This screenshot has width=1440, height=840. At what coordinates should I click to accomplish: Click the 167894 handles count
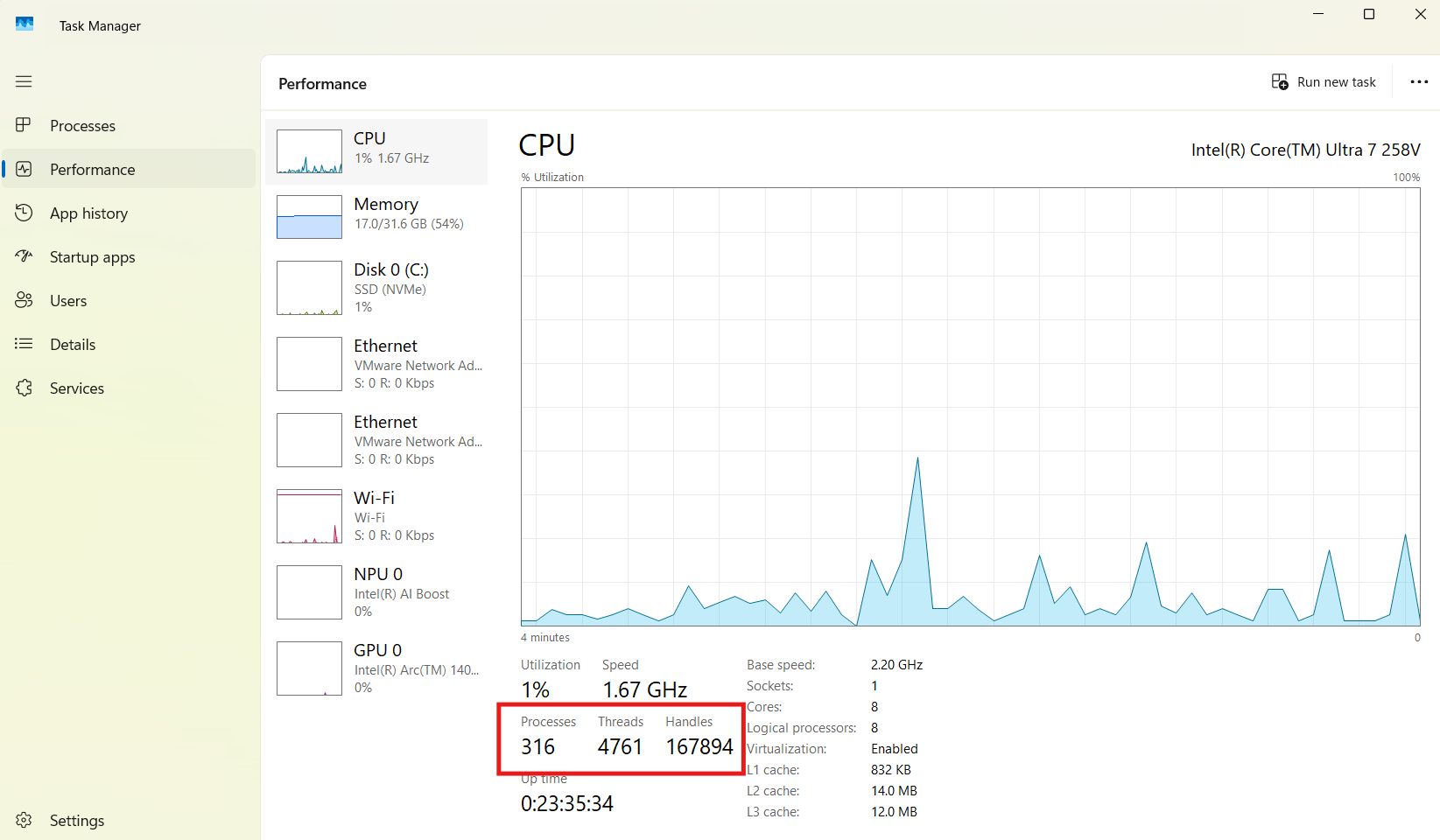(x=699, y=746)
